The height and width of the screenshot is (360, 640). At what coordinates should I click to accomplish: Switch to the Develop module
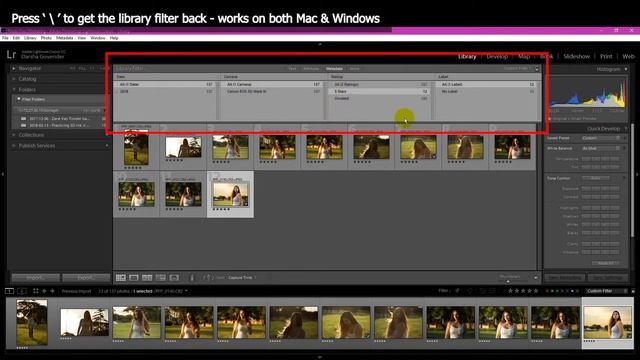[x=497, y=56]
